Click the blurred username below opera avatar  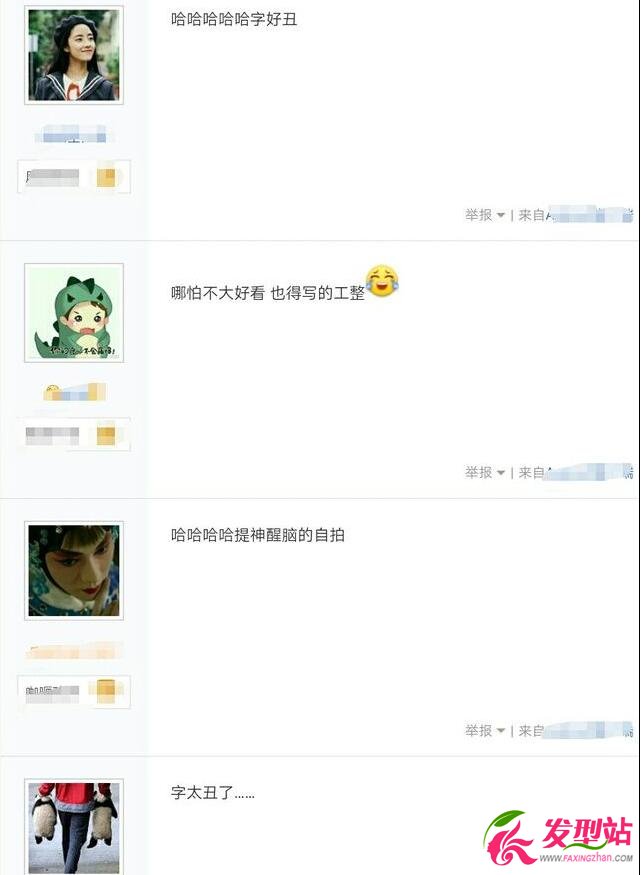[74, 651]
